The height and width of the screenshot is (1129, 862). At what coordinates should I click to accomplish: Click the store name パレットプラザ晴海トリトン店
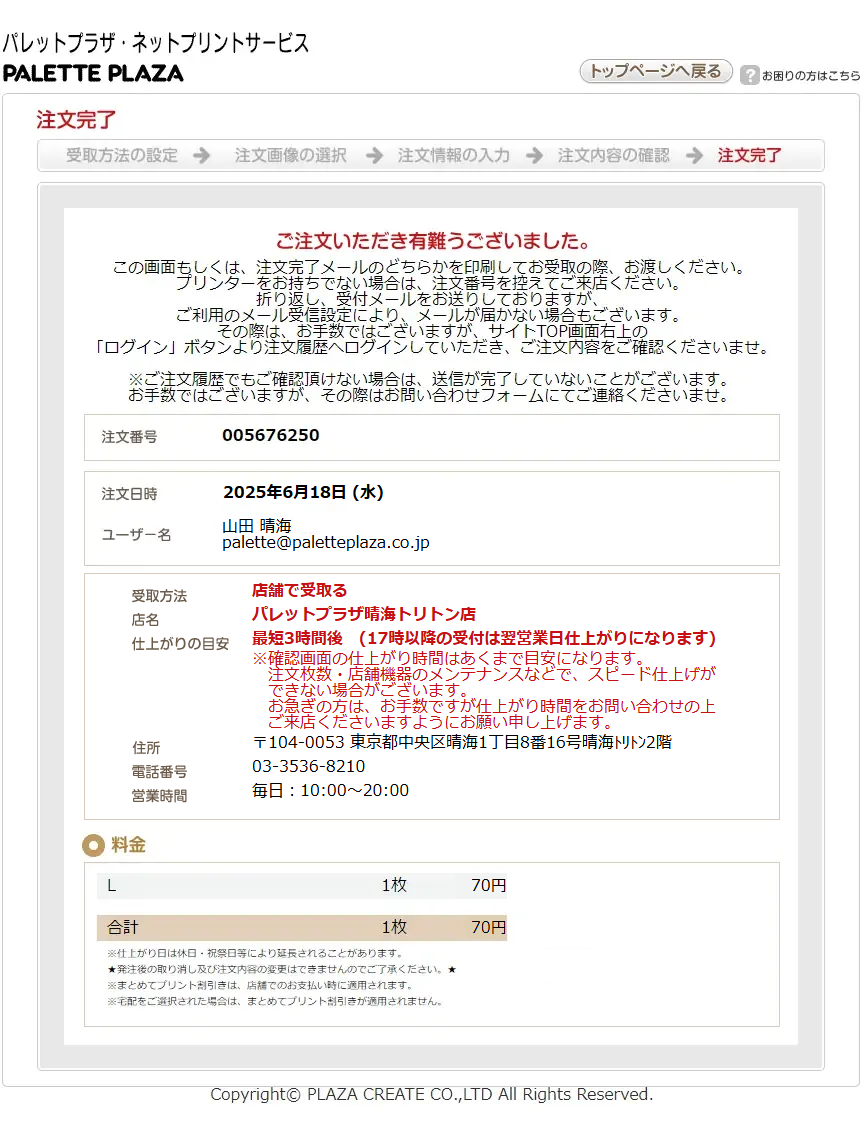pyautogui.click(x=364, y=614)
